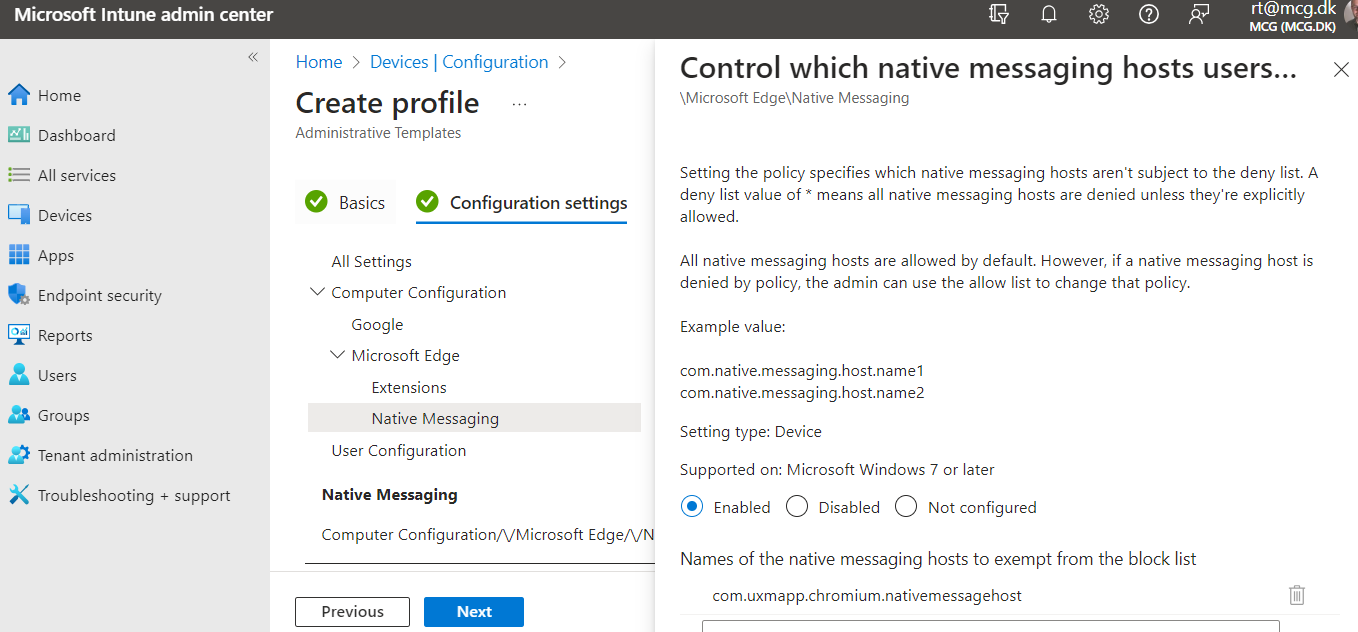Open Devices in the left menu
Image resolution: width=1358 pixels, height=632 pixels.
pos(64,215)
